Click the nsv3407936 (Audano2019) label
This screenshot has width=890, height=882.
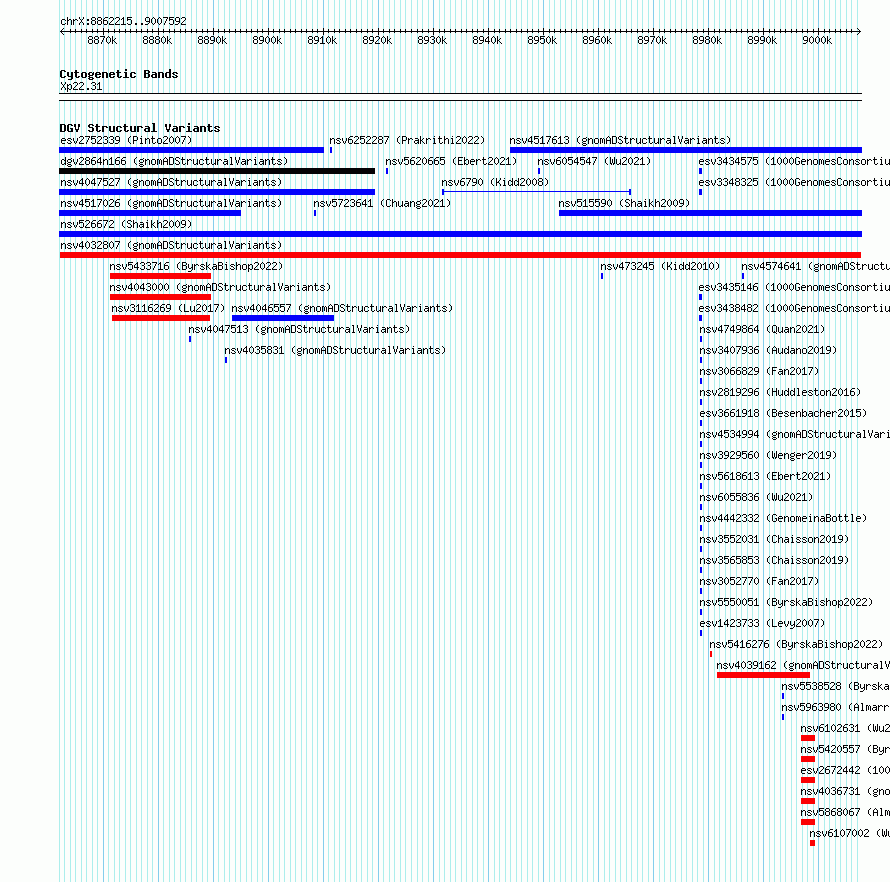[768, 350]
